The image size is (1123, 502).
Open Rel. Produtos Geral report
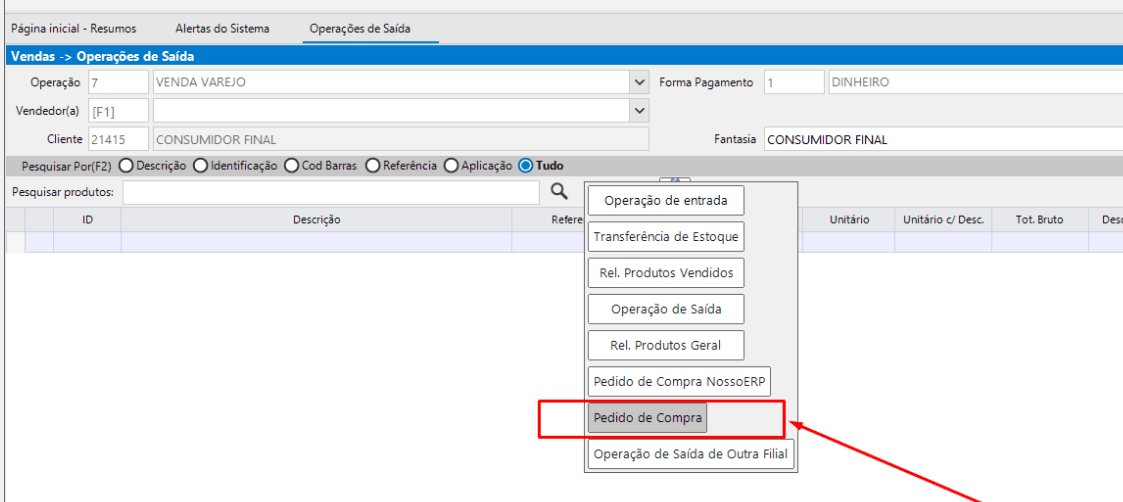666,345
